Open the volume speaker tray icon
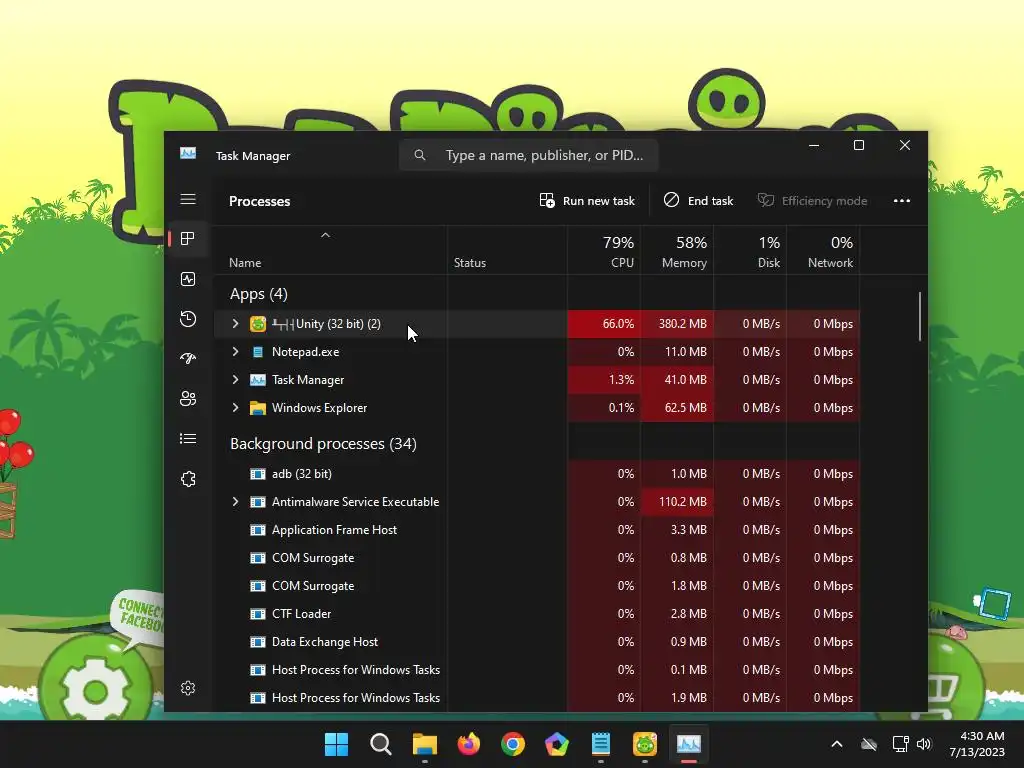1024x768 pixels. 924,744
